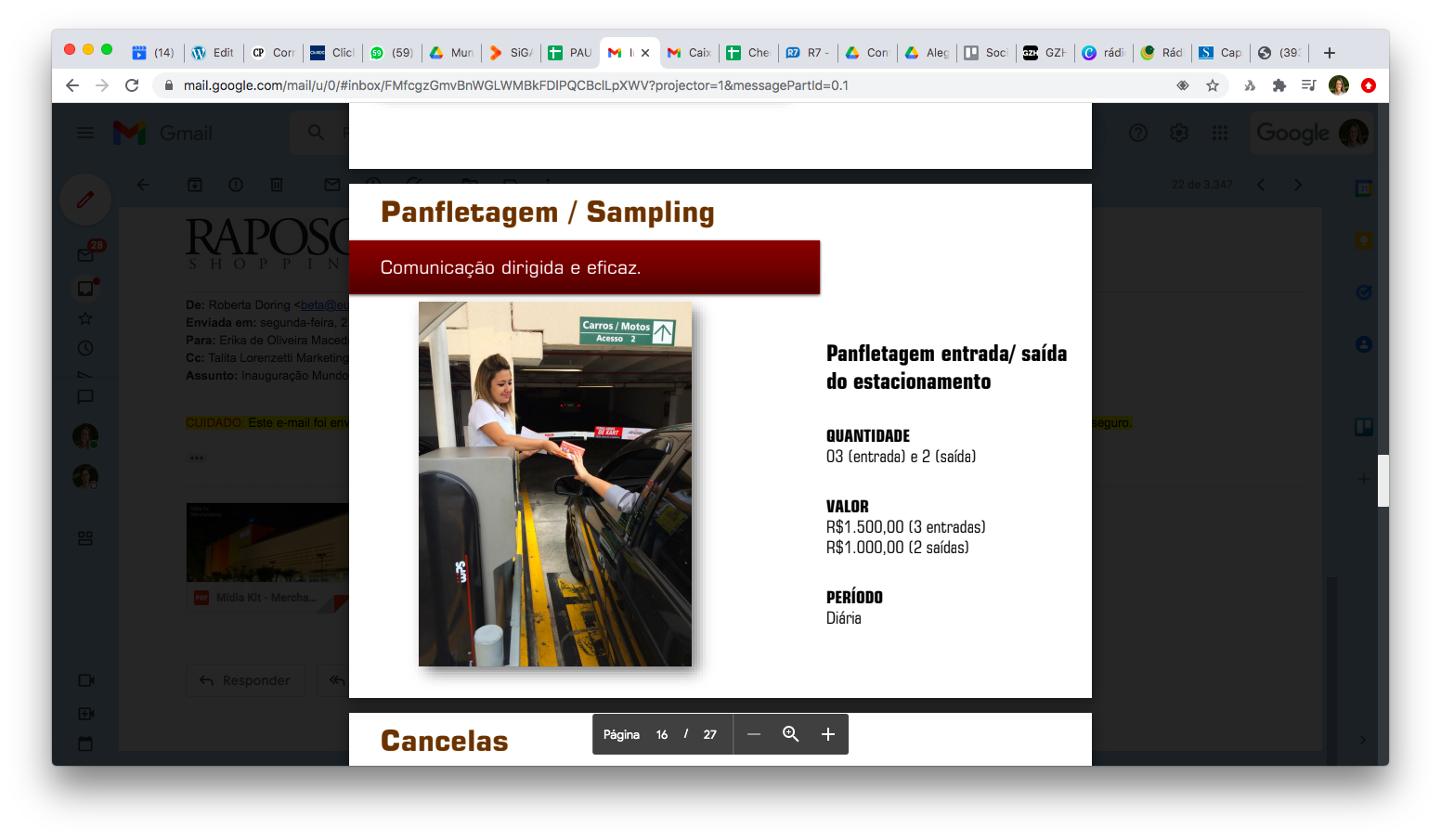Switch to the R7 tab
Image resolution: width=1441 pixels, height=840 pixels.
pos(808,53)
